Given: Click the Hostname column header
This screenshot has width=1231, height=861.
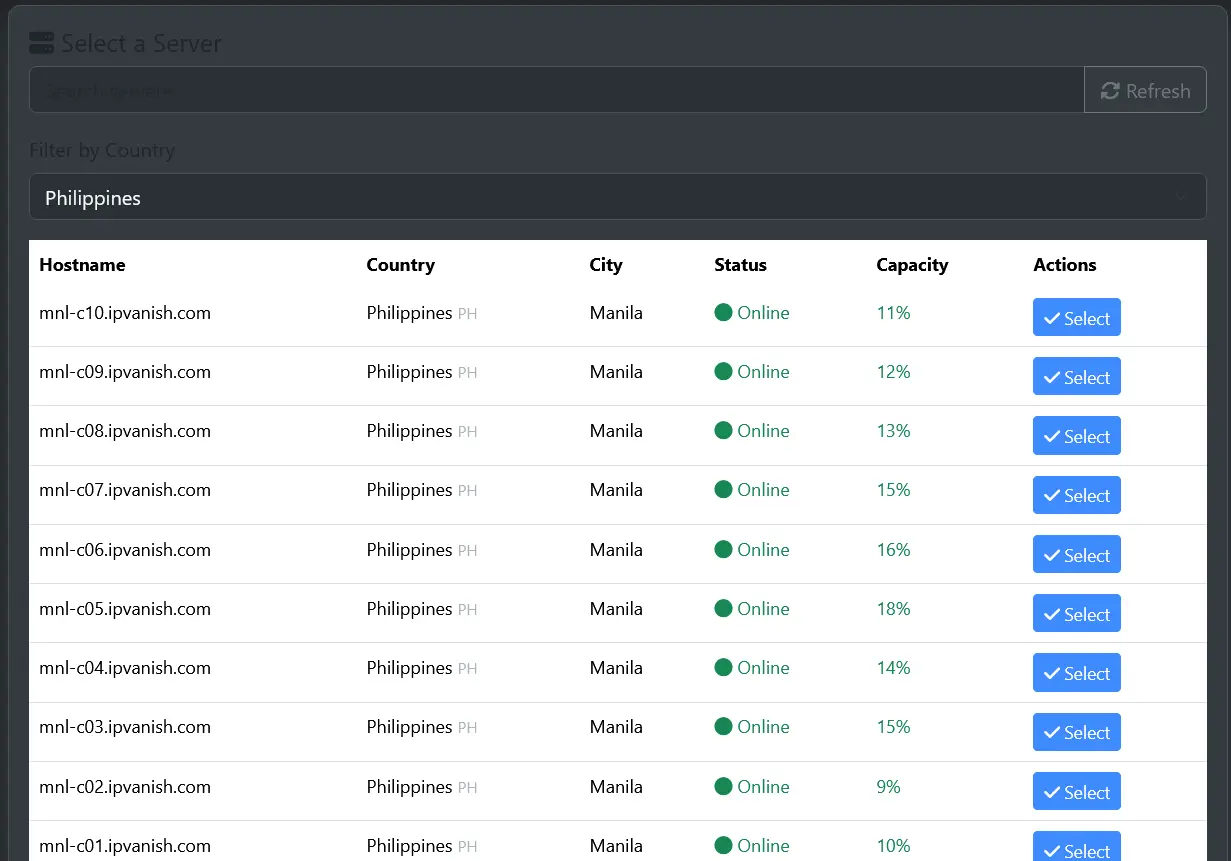Looking at the screenshot, I should pos(82,265).
